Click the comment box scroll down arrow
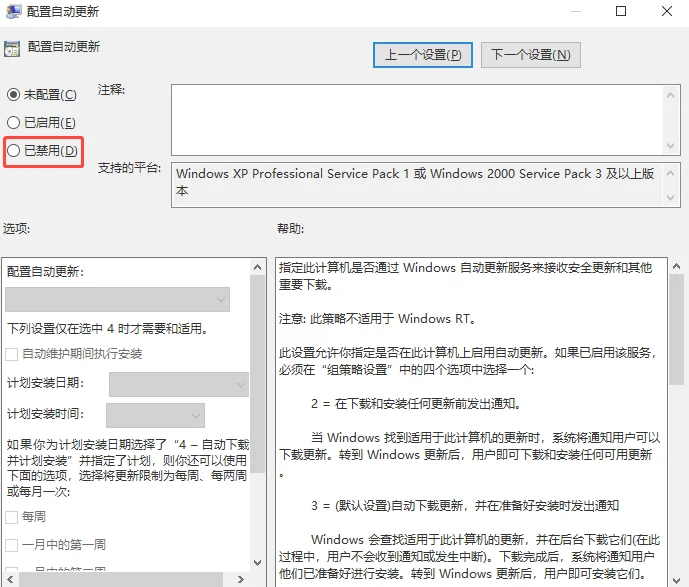The height and width of the screenshot is (587, 689). tap(671, 146)
